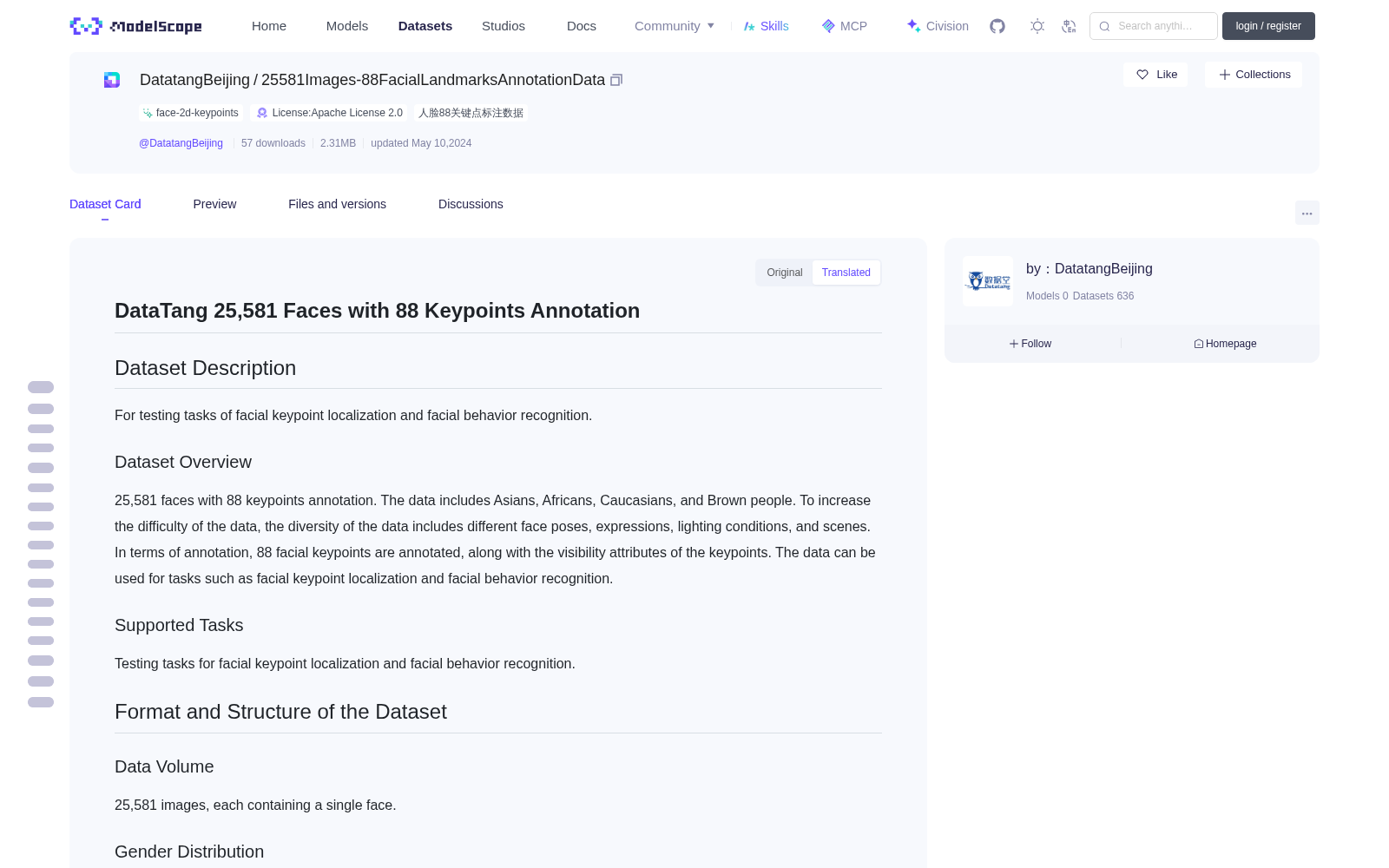Add the dataset to Collections

point(1254,75)
